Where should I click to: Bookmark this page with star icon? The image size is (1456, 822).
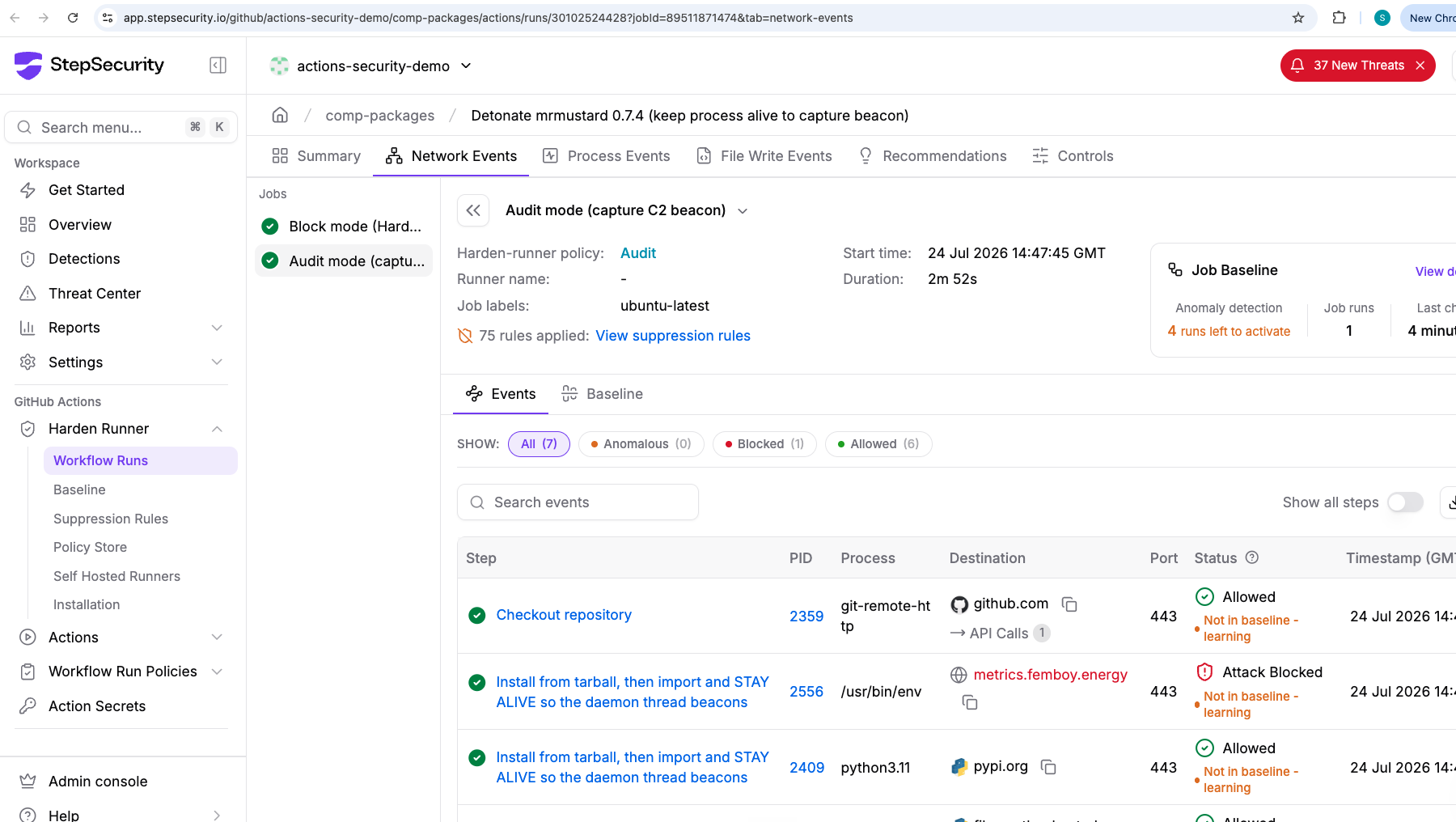click(x=1298, y=18)
